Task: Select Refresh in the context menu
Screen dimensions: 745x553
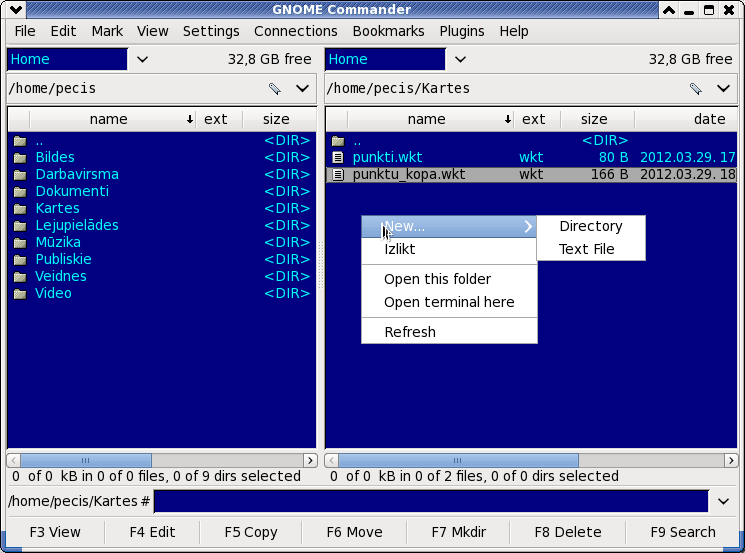Action: coord(449,332)
